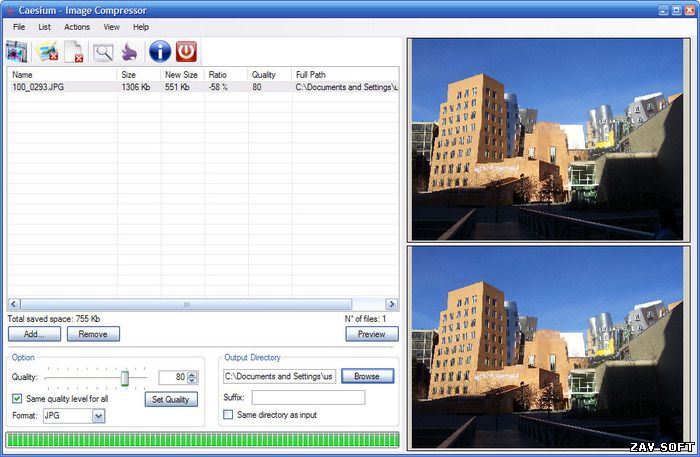700x457 pixels.
Task: Click the Preview button
Action: tap(372, 334)
